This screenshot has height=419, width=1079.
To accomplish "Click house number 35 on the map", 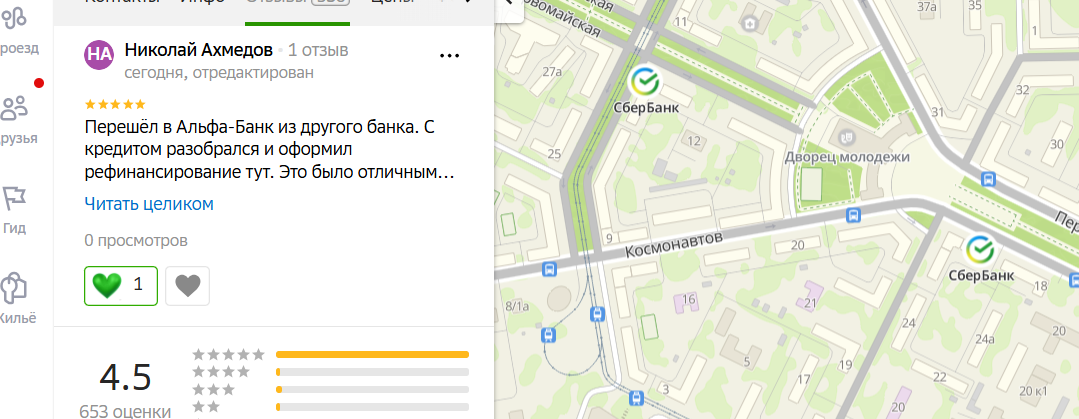I will (975, 6).
